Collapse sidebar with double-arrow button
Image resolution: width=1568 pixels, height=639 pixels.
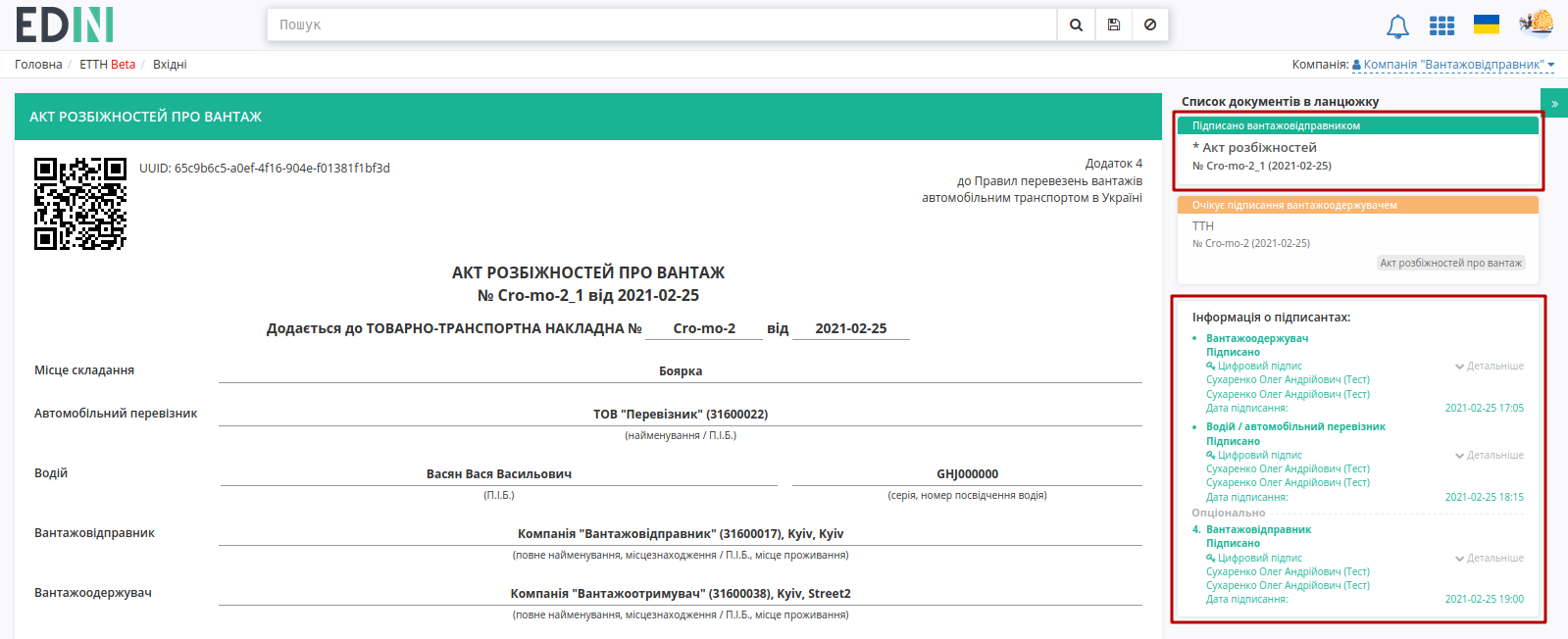(x=1554, y=103)
